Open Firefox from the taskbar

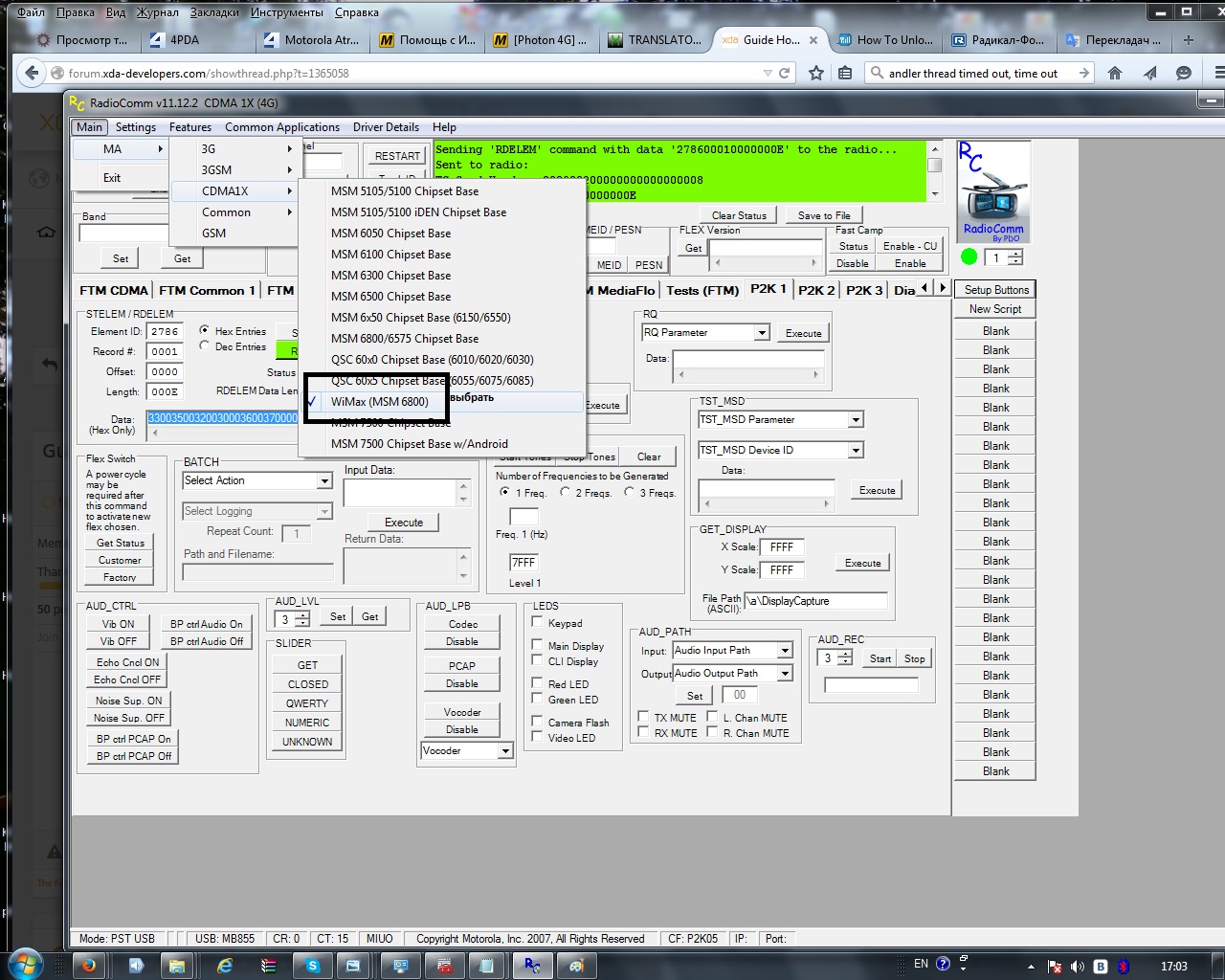point(88,966)
